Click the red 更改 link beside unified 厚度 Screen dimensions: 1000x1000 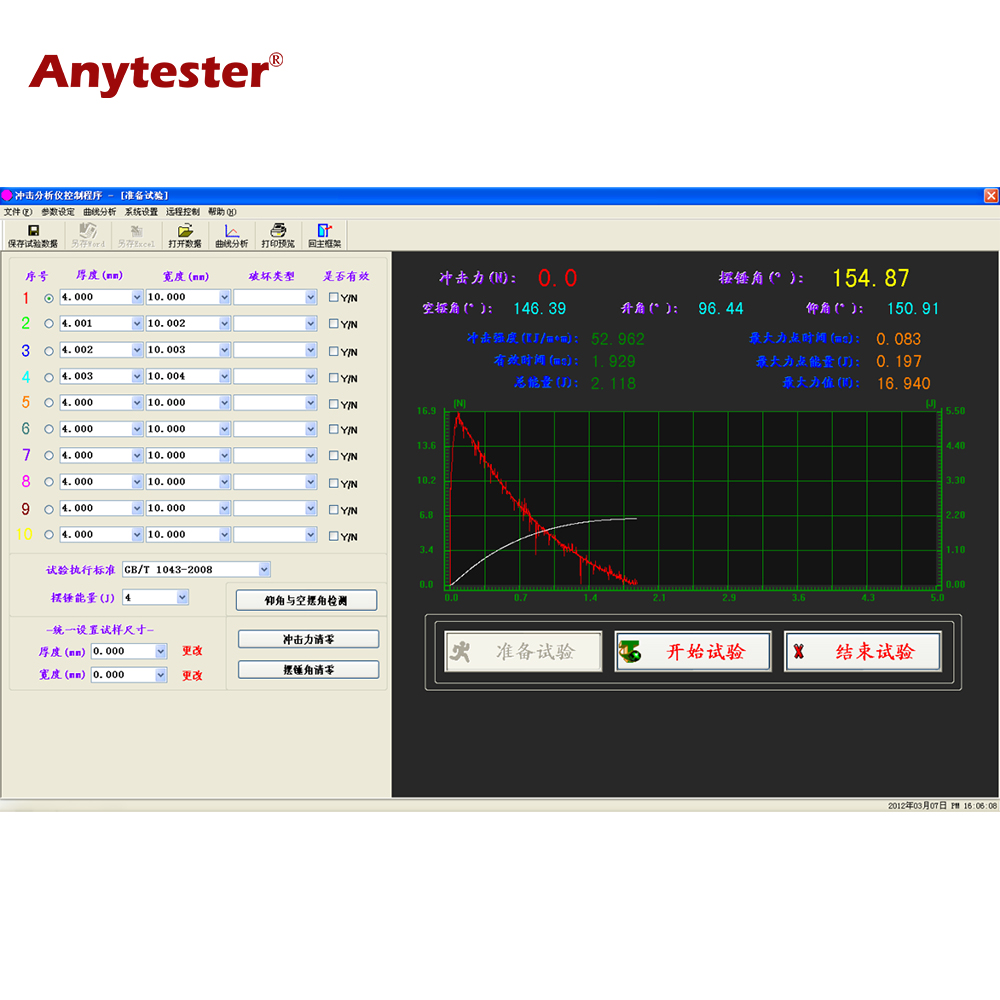[192, 650]
